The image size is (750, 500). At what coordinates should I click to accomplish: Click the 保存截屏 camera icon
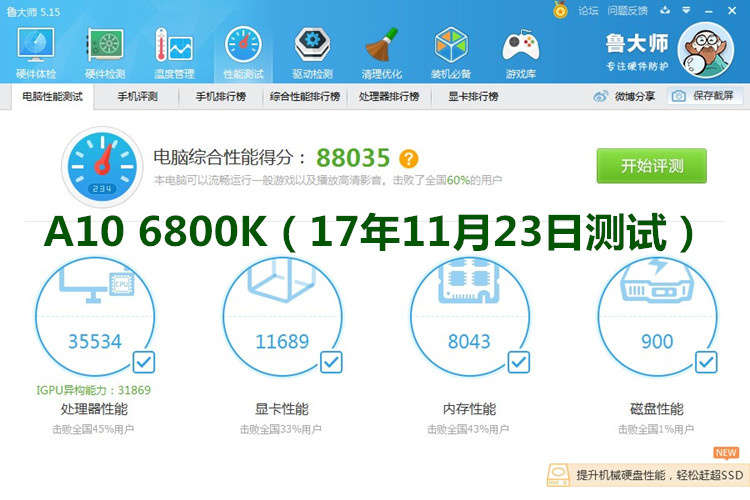click(x=678, y=96)
